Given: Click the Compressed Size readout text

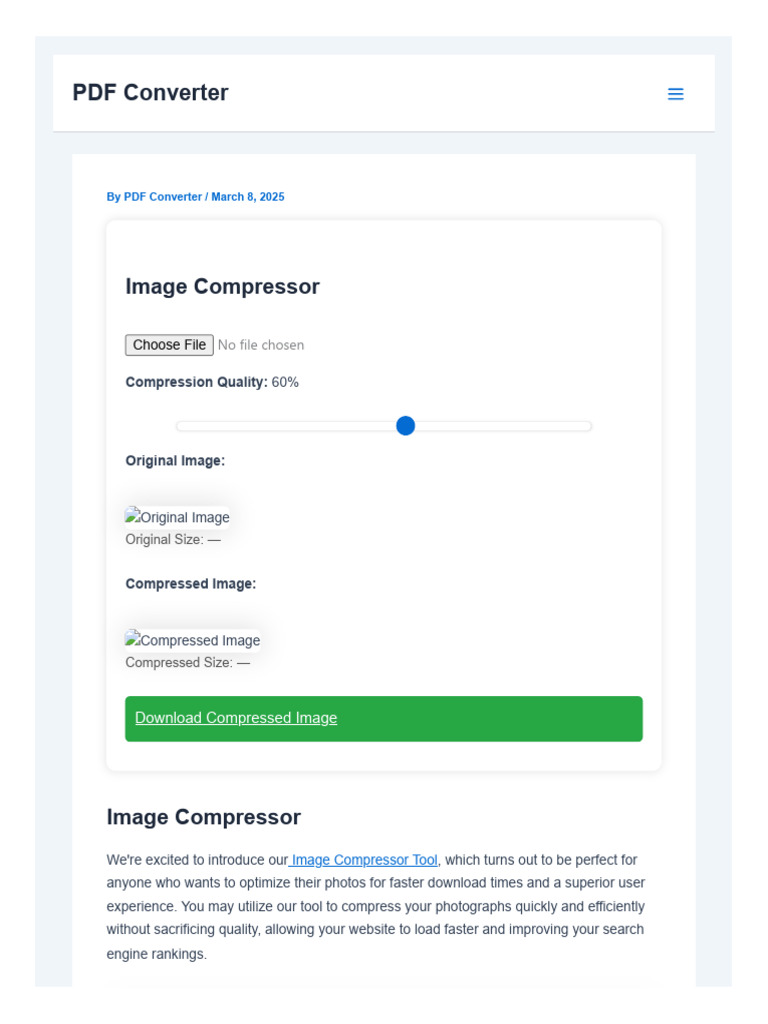Looking at the screenshot, I should tap(187, 663).
